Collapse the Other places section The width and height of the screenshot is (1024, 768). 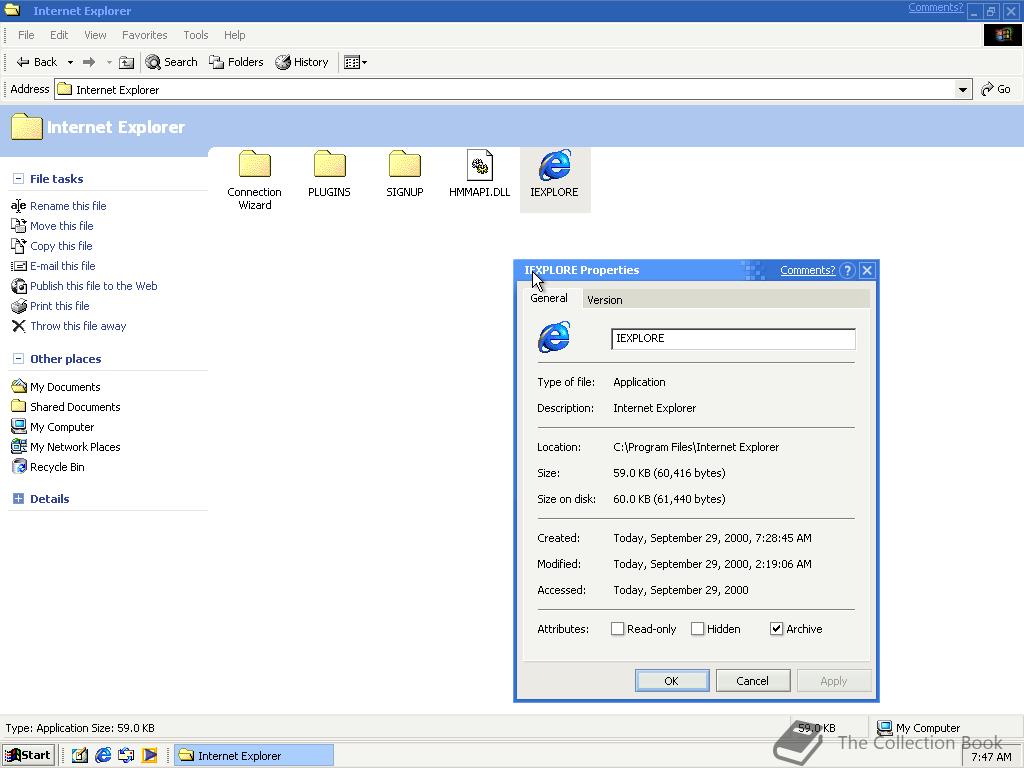(x=18, y=359)
